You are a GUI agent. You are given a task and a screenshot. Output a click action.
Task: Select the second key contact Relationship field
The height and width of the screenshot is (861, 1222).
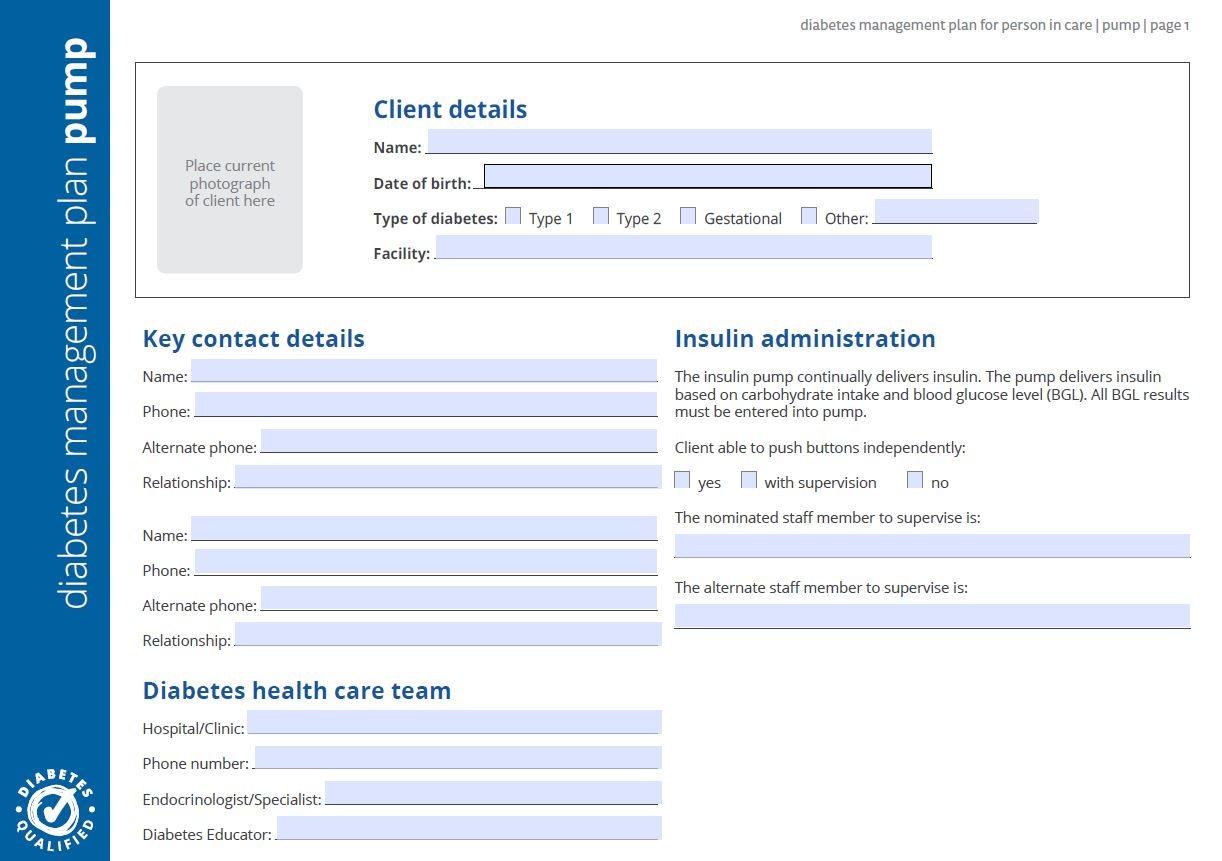[447, 634]
